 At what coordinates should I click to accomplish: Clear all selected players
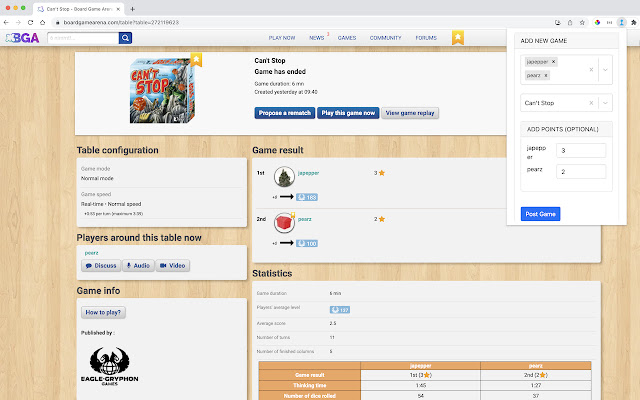(x=591, y=69)
